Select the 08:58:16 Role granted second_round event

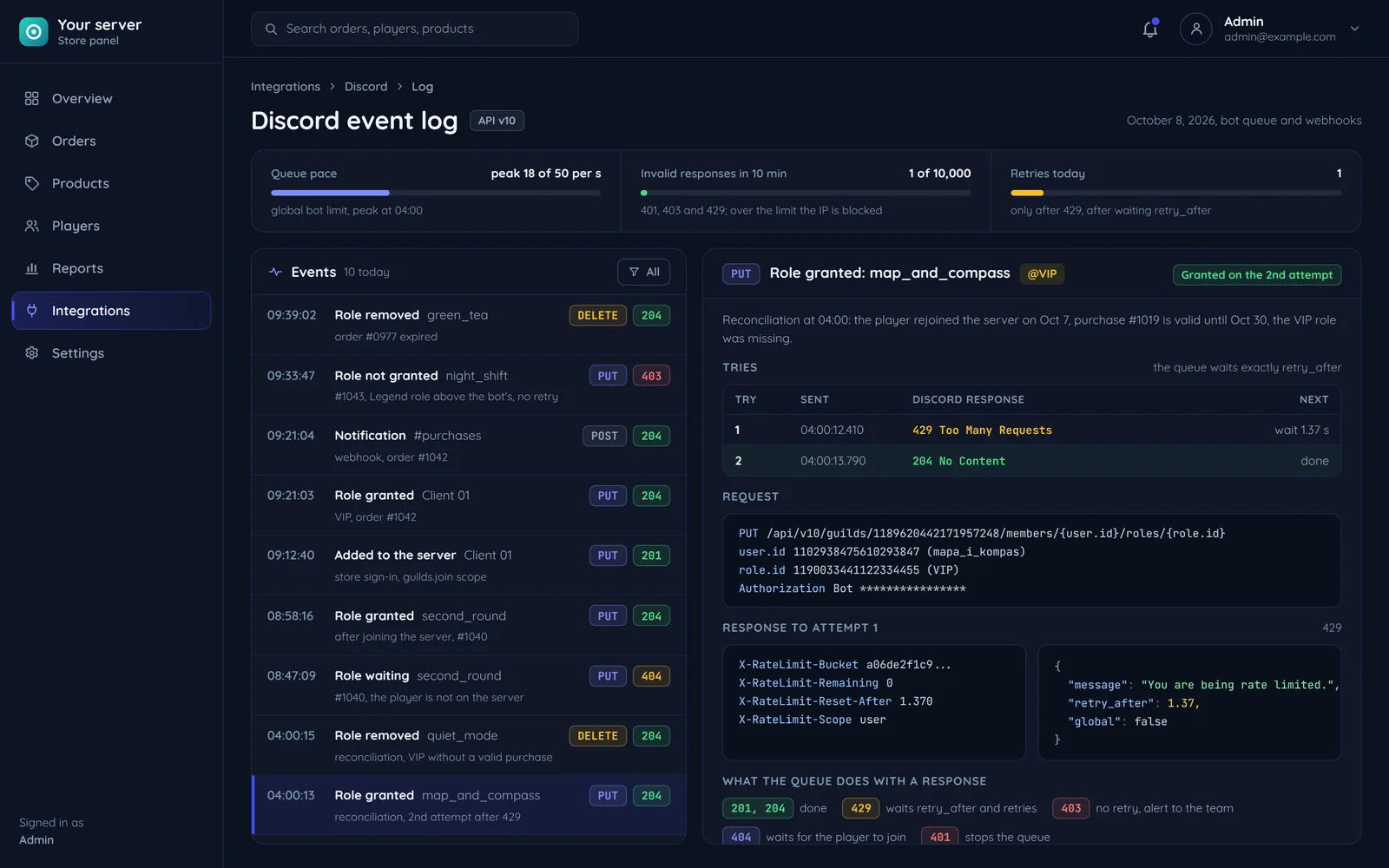pyautogui.click(x=469, y=626)
